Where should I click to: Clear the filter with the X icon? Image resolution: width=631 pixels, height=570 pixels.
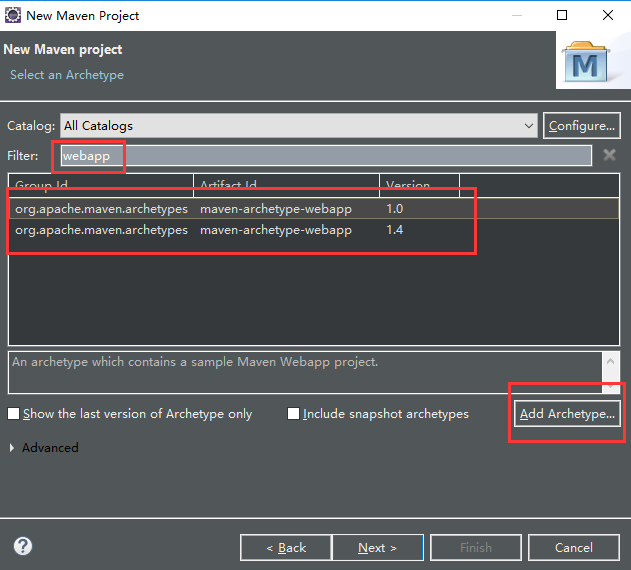609,155
